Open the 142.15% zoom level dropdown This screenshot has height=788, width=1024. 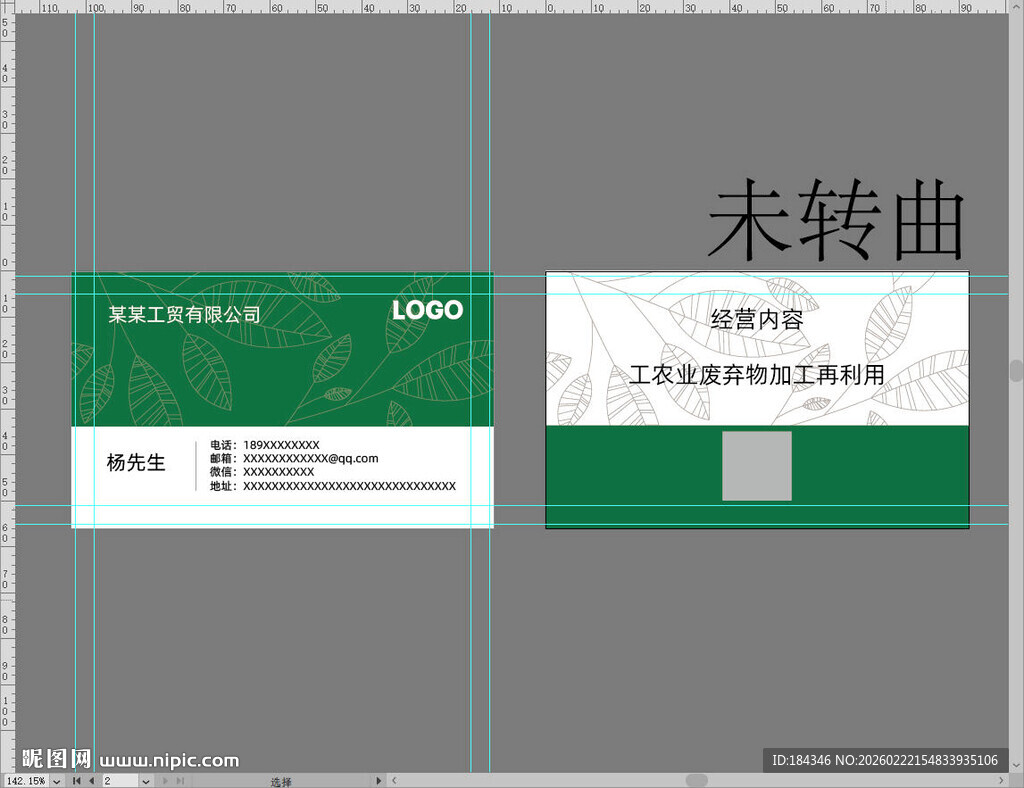coord(56,781)
